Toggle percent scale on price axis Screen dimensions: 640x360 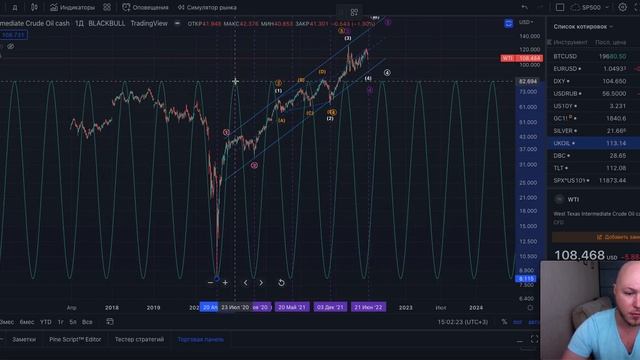pos(504,322)
